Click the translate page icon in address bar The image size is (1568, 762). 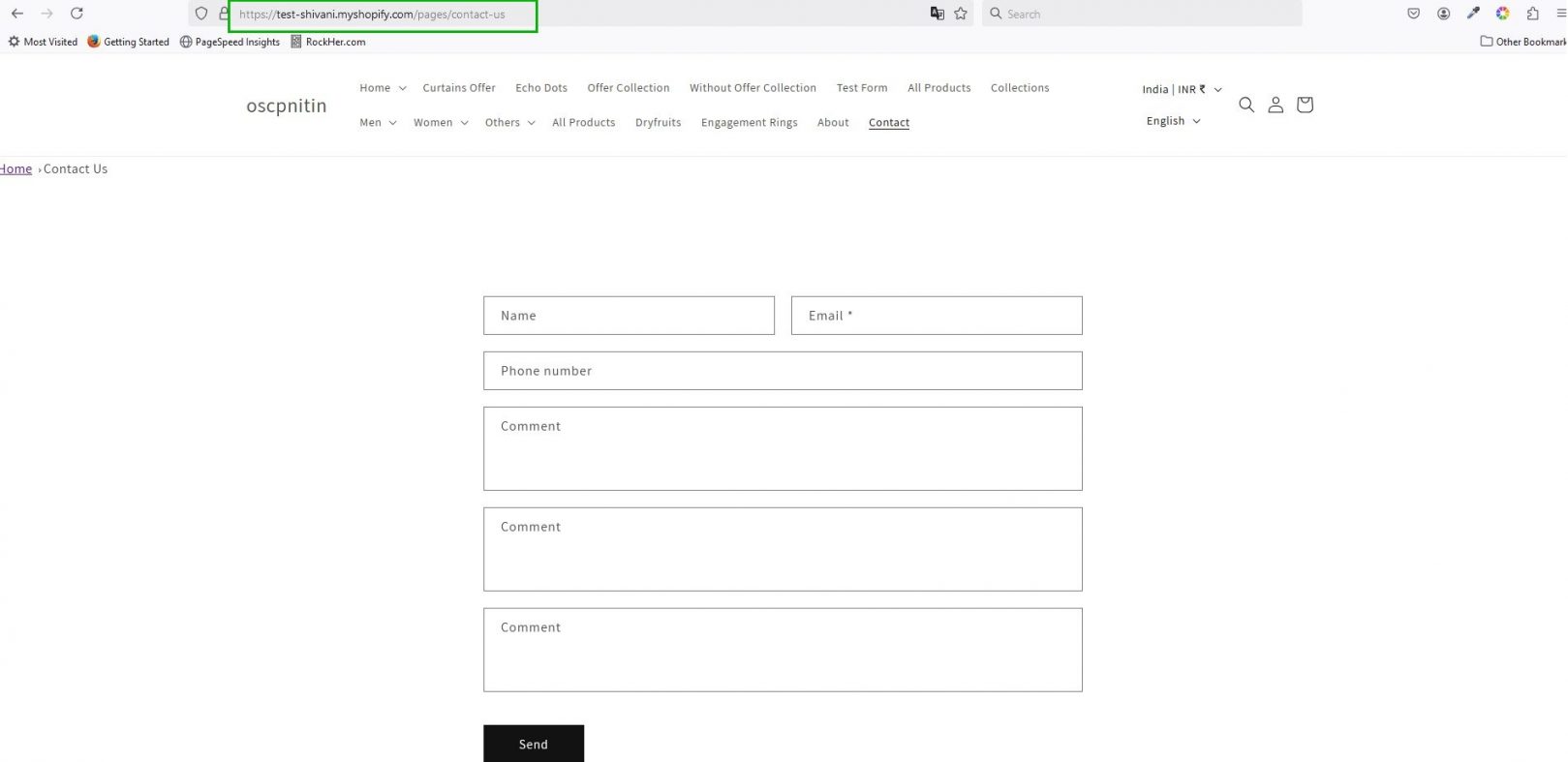click(x=937, y=14)
